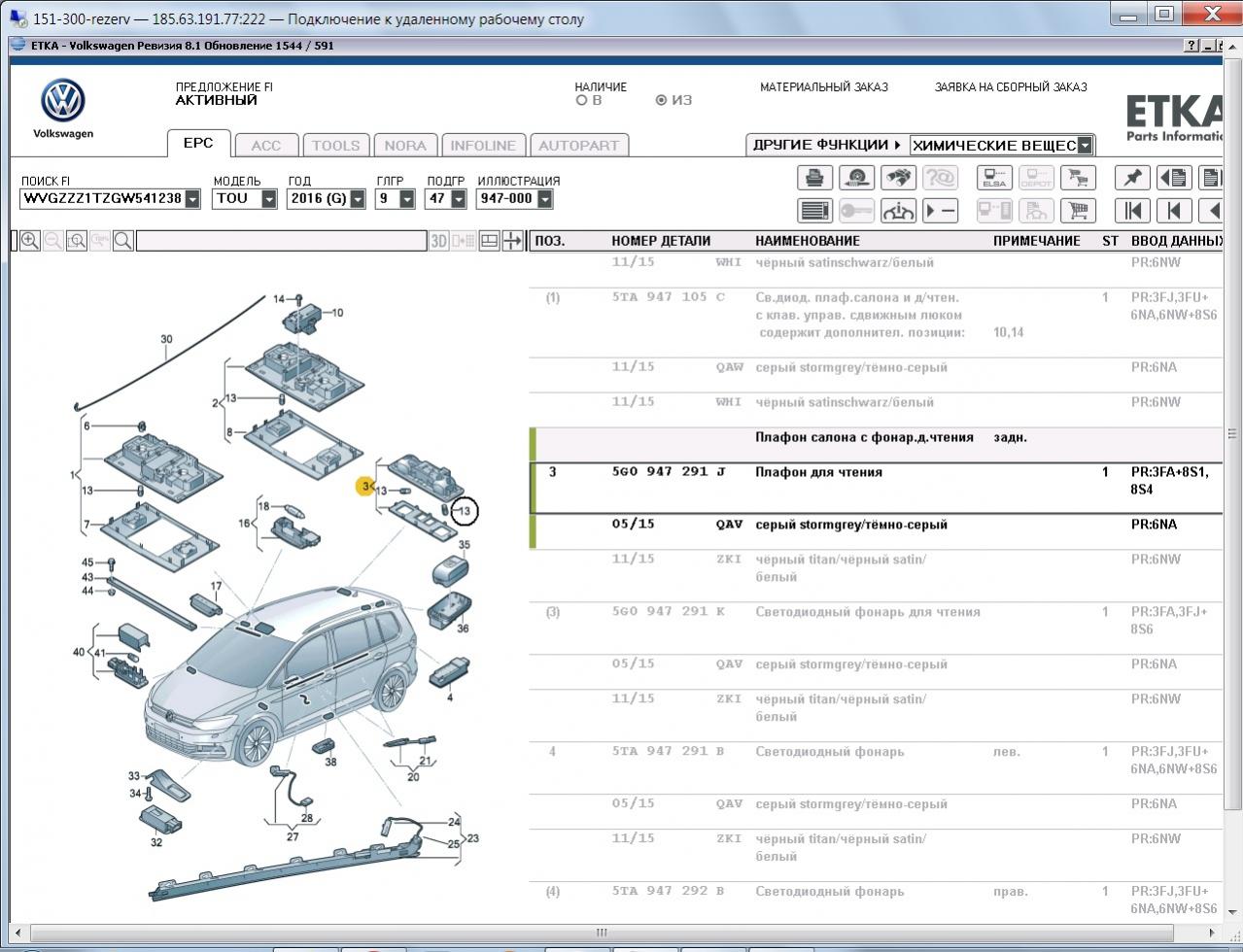Go to previous record icon
Viewport: 1243px width, 952px height.
click(x=1174, y=210)
